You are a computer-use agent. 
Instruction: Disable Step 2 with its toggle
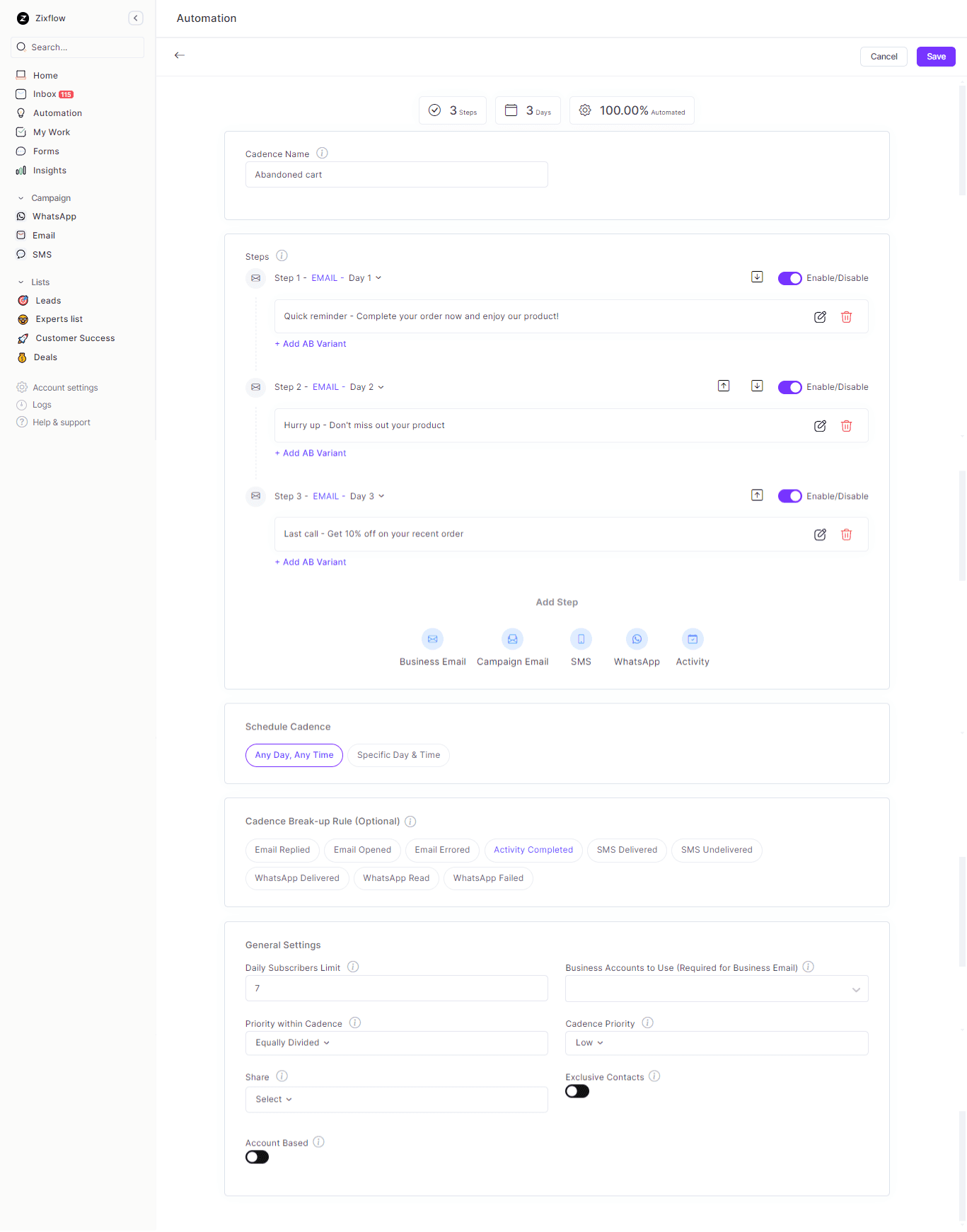click(x=789, y=387)
